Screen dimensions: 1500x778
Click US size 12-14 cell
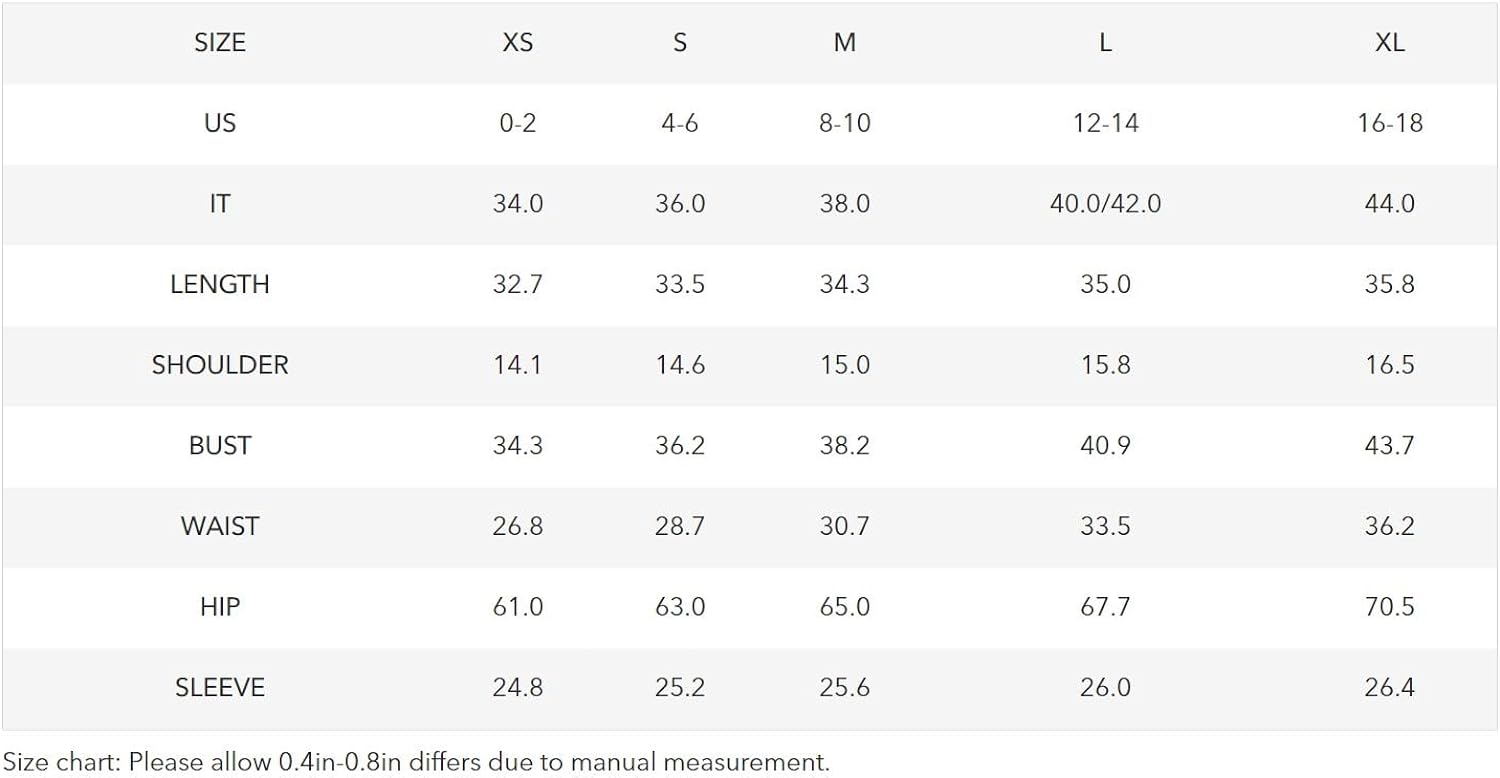point(1106,123)
